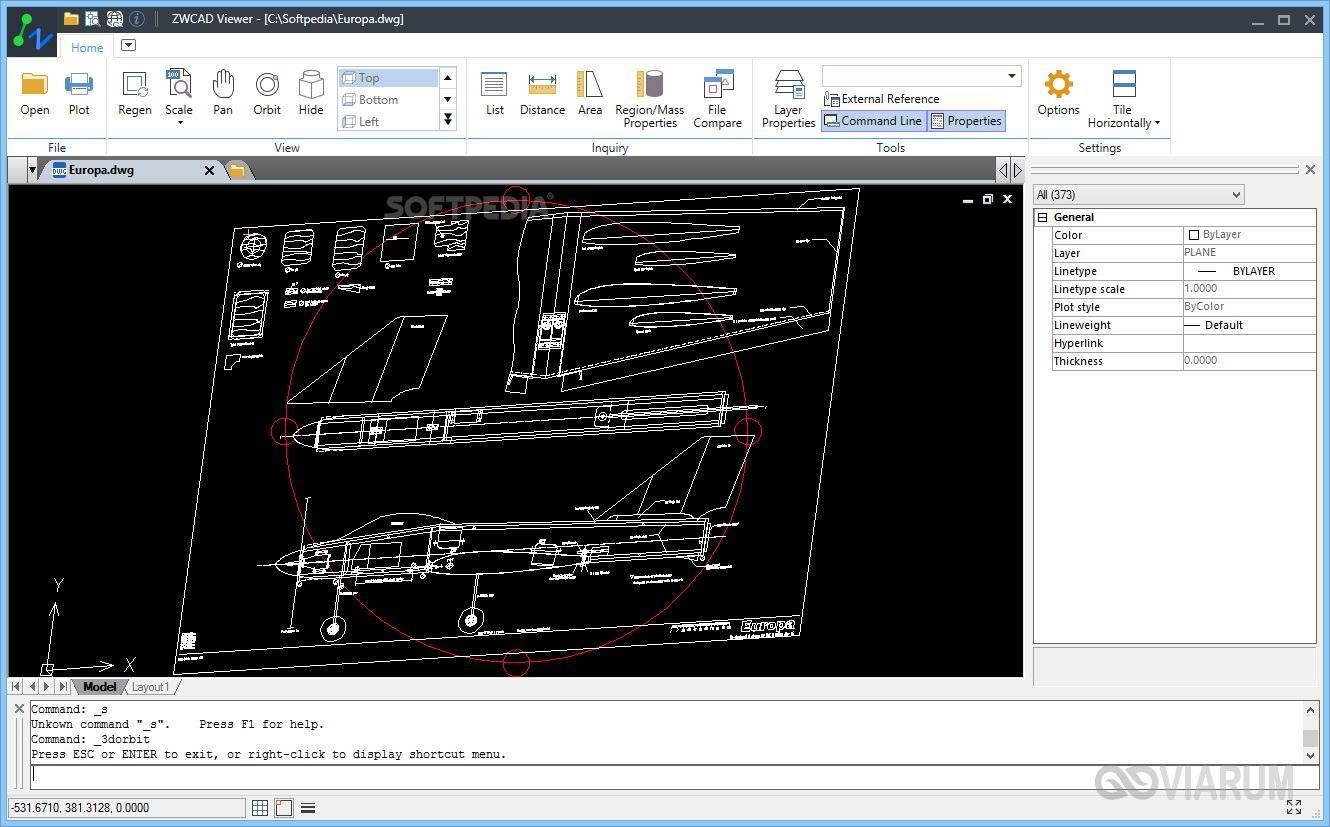
Task: Open the Options gear settings
Action: click(1058, 93)
